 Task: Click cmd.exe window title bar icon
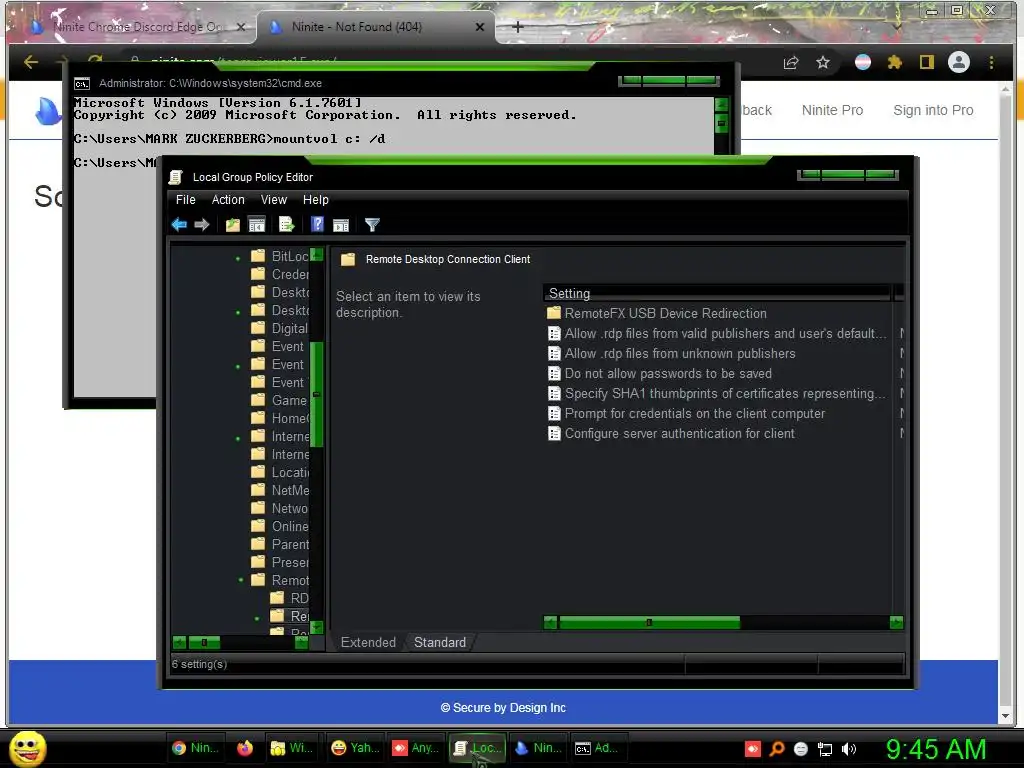tap(82, 84)
